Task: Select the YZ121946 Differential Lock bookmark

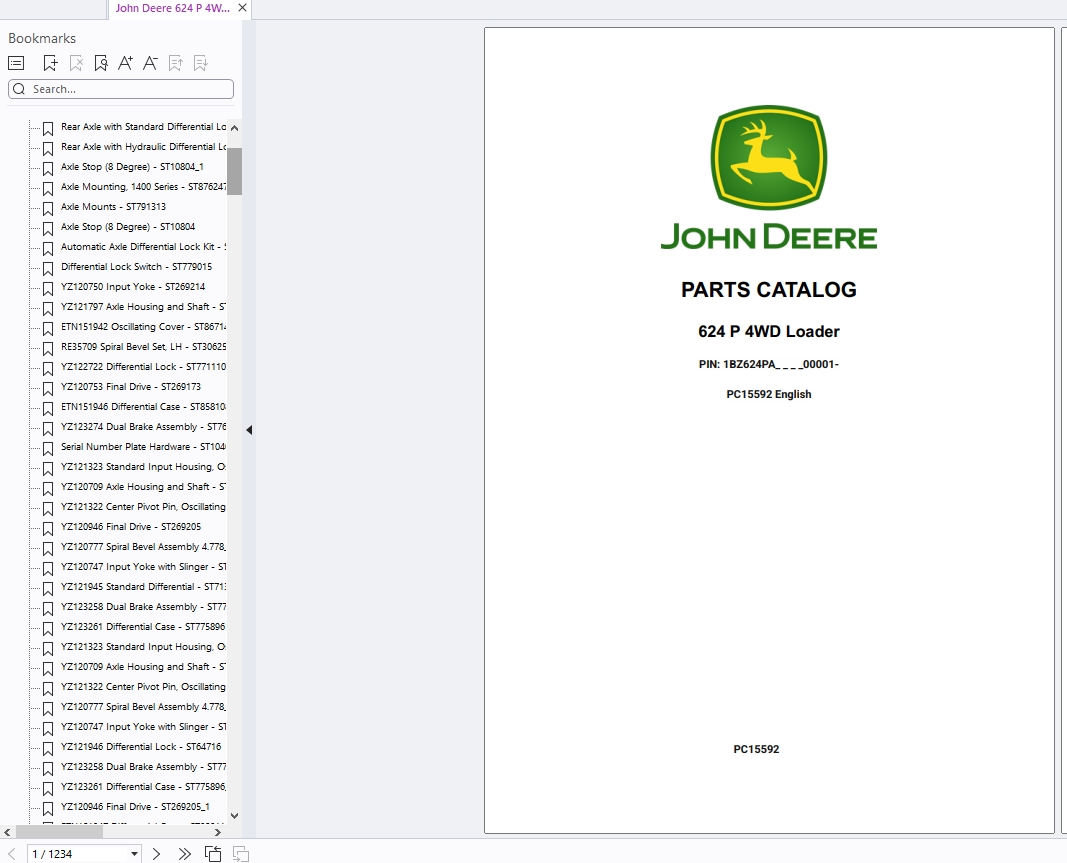Action: 140,747
